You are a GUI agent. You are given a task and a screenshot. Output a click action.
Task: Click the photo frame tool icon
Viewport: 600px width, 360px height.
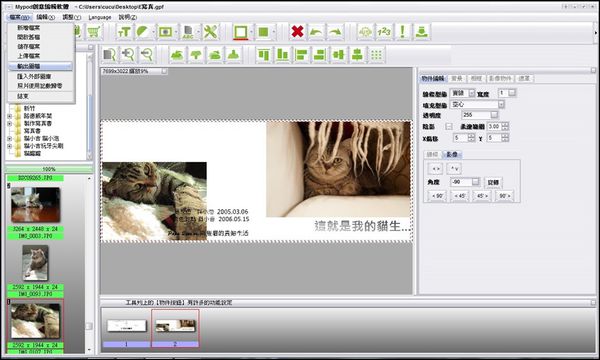pyautogui.click(x=166, y=32)
